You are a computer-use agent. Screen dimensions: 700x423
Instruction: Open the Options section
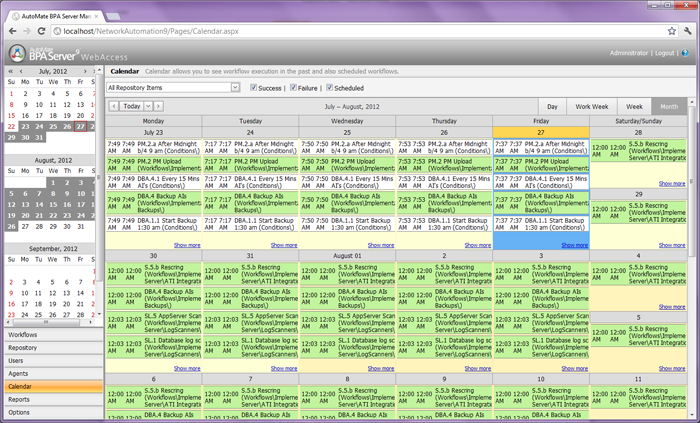coord(54,412)
